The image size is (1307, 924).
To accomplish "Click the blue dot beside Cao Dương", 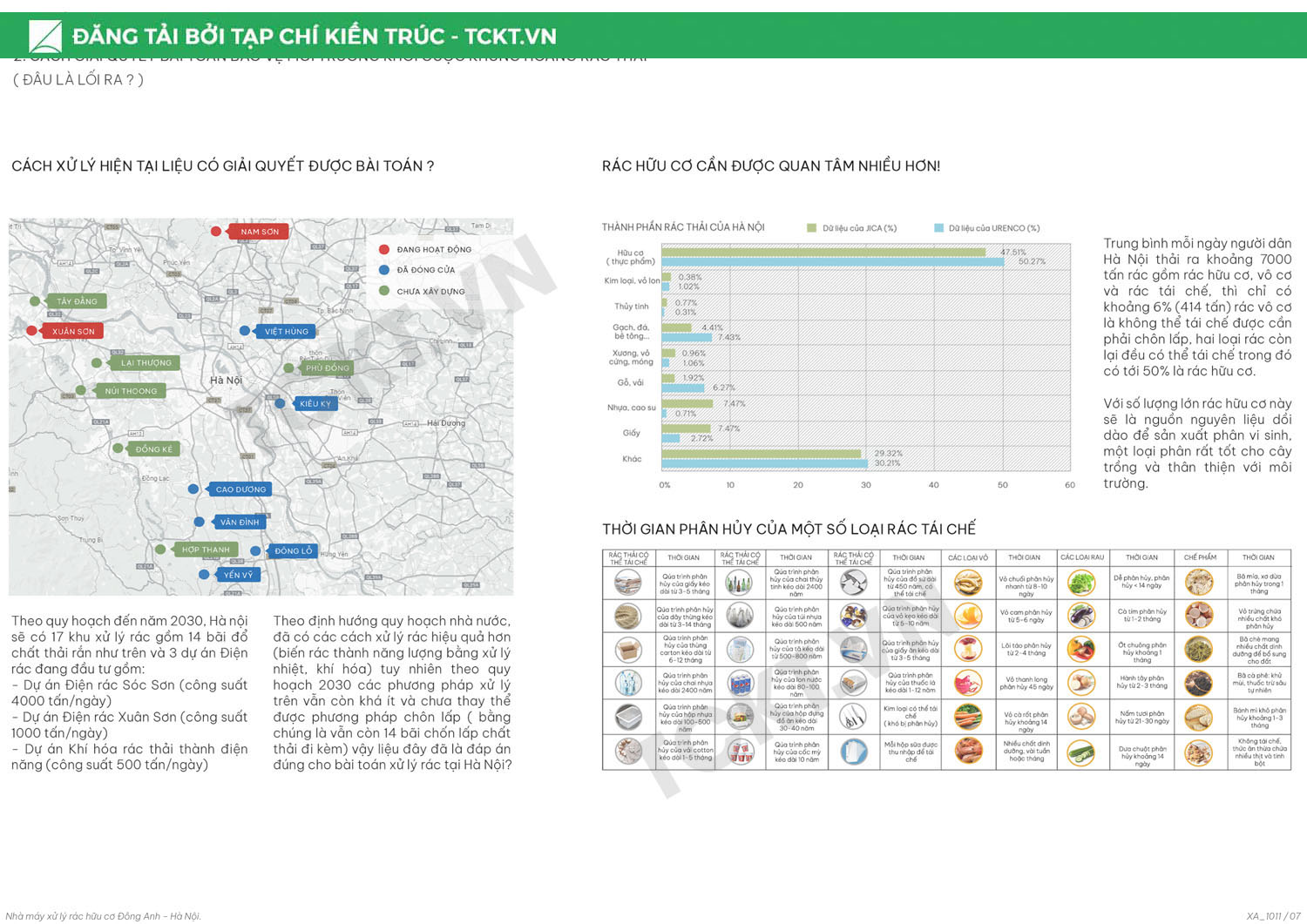I will pos(193,489).
